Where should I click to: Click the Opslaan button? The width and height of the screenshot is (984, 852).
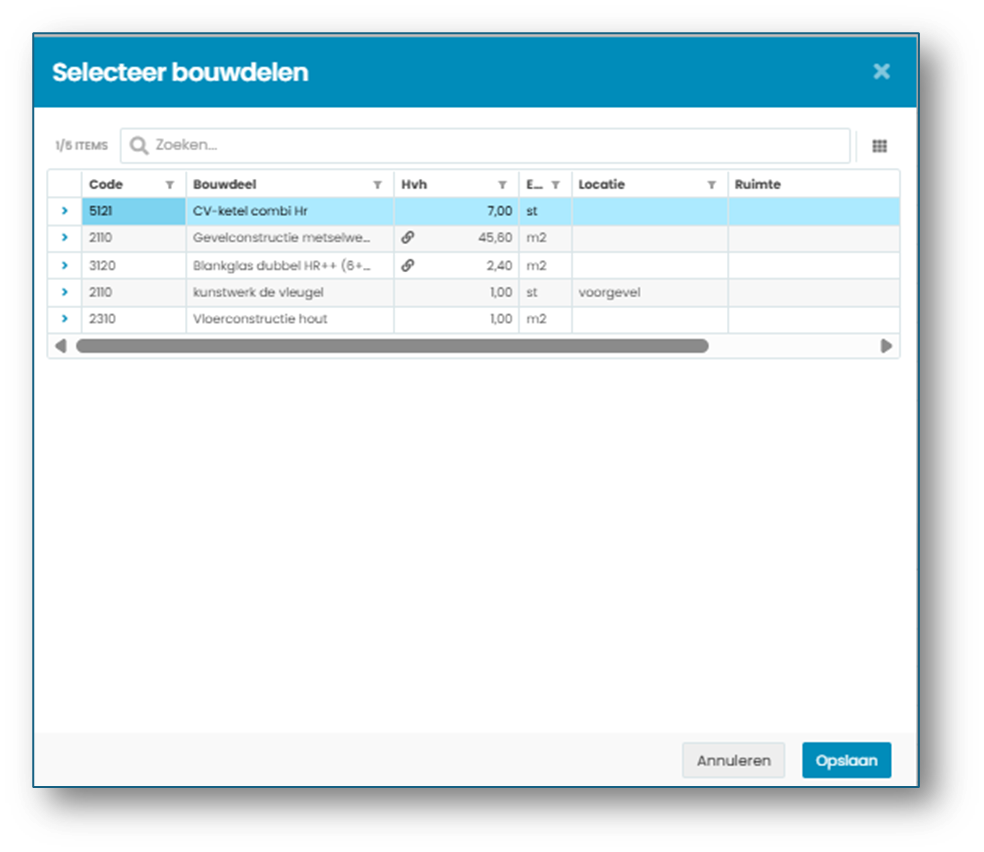click(846, 760)
